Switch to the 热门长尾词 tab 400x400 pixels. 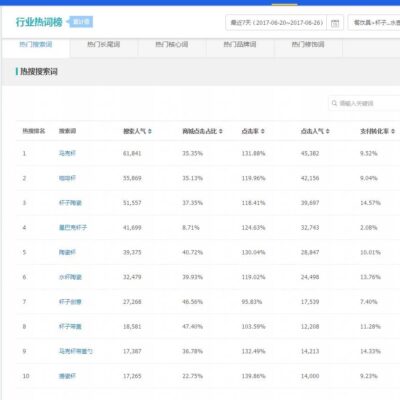pos(104,44)
